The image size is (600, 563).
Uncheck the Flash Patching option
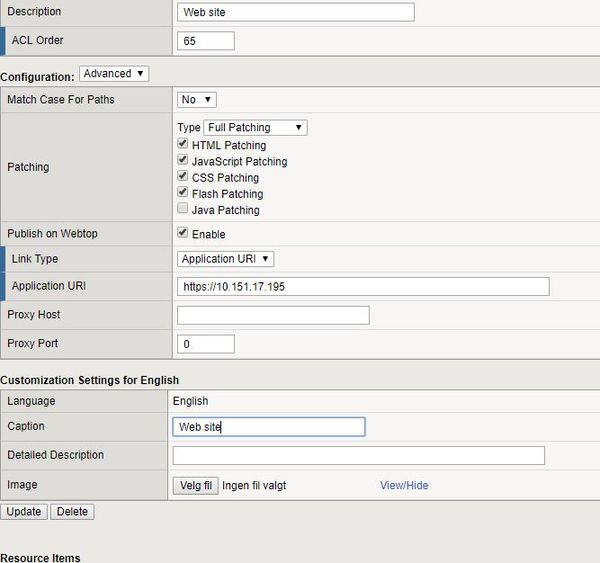point(183,193)
